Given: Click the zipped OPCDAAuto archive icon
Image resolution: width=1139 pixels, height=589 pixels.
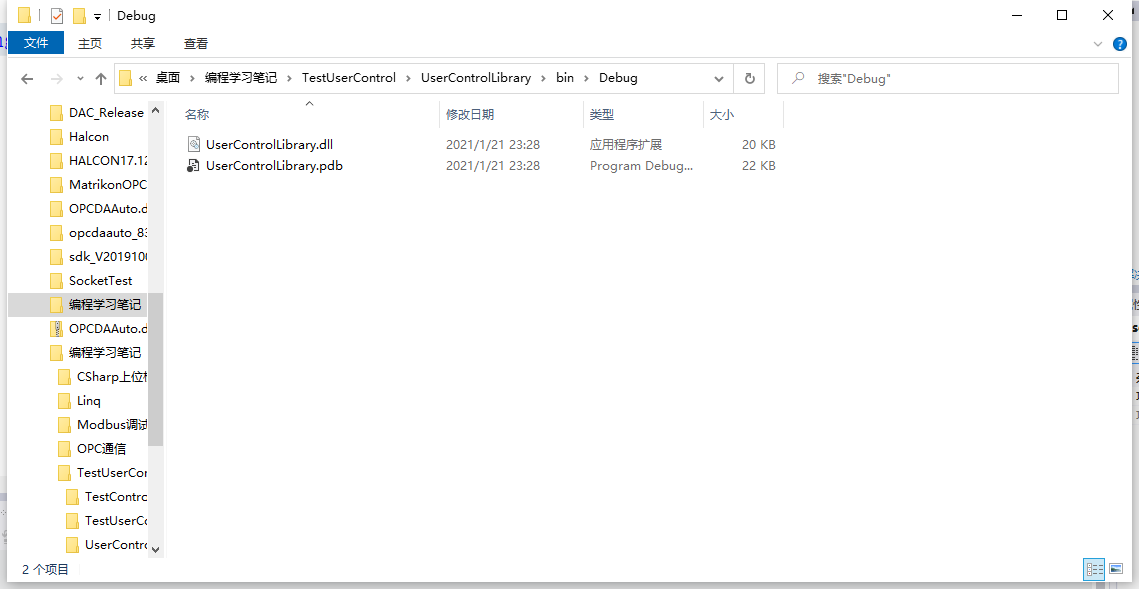Looking at the screenshot, I should [x=57, y=328].
